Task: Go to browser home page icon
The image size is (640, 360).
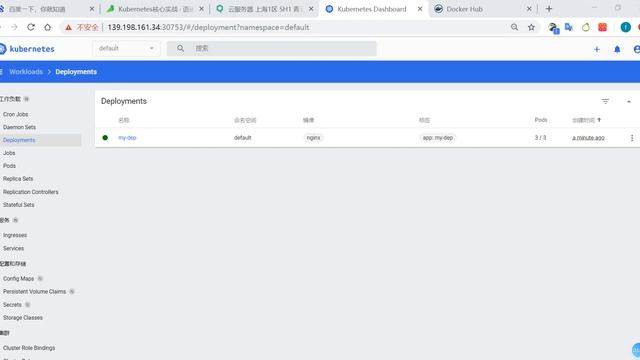Action: (x=48, y=27)
